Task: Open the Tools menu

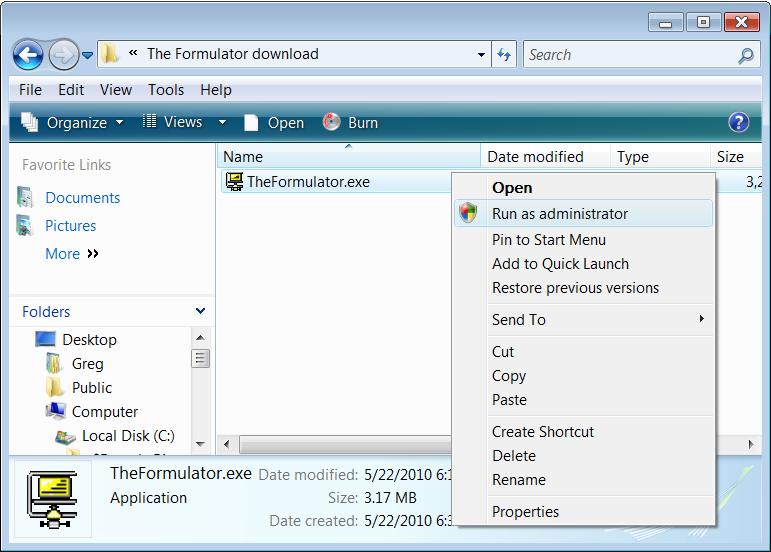Action: [x=166, y=90]
